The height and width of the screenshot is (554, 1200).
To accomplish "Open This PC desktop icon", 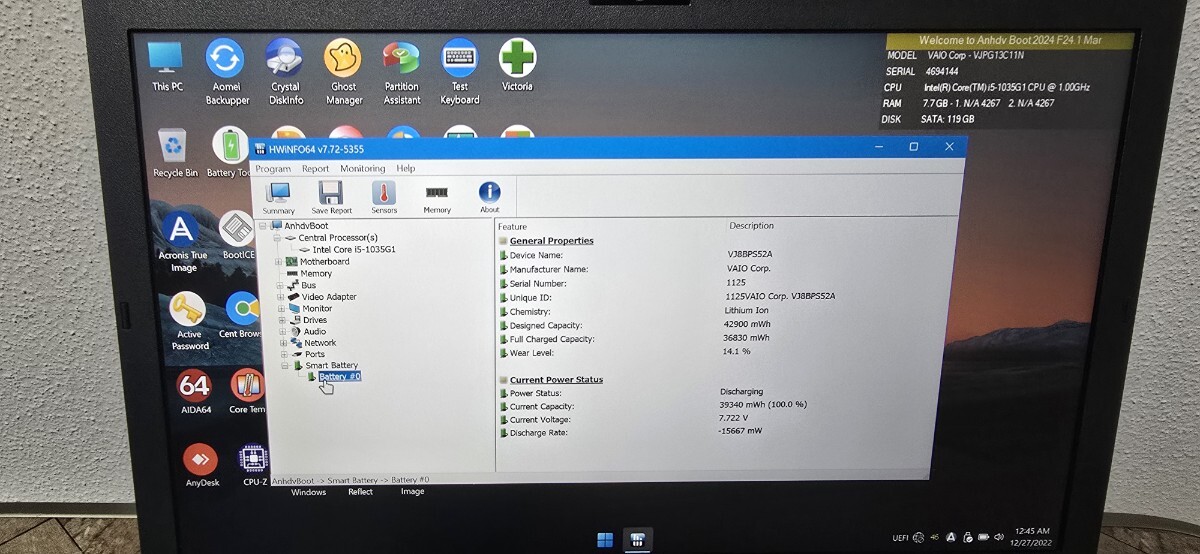I will (x=167, y=65).
